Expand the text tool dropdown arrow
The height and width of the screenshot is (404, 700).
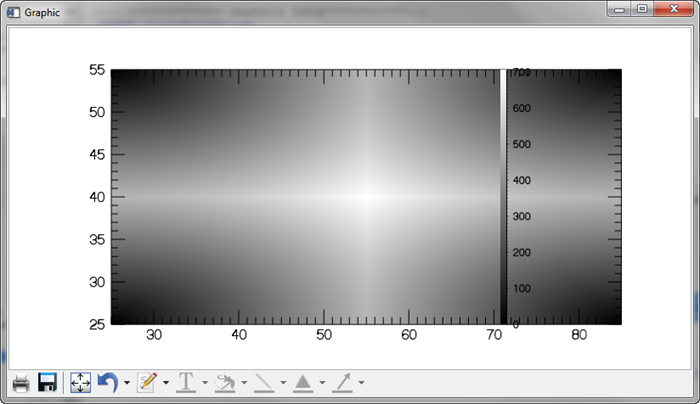204,383
